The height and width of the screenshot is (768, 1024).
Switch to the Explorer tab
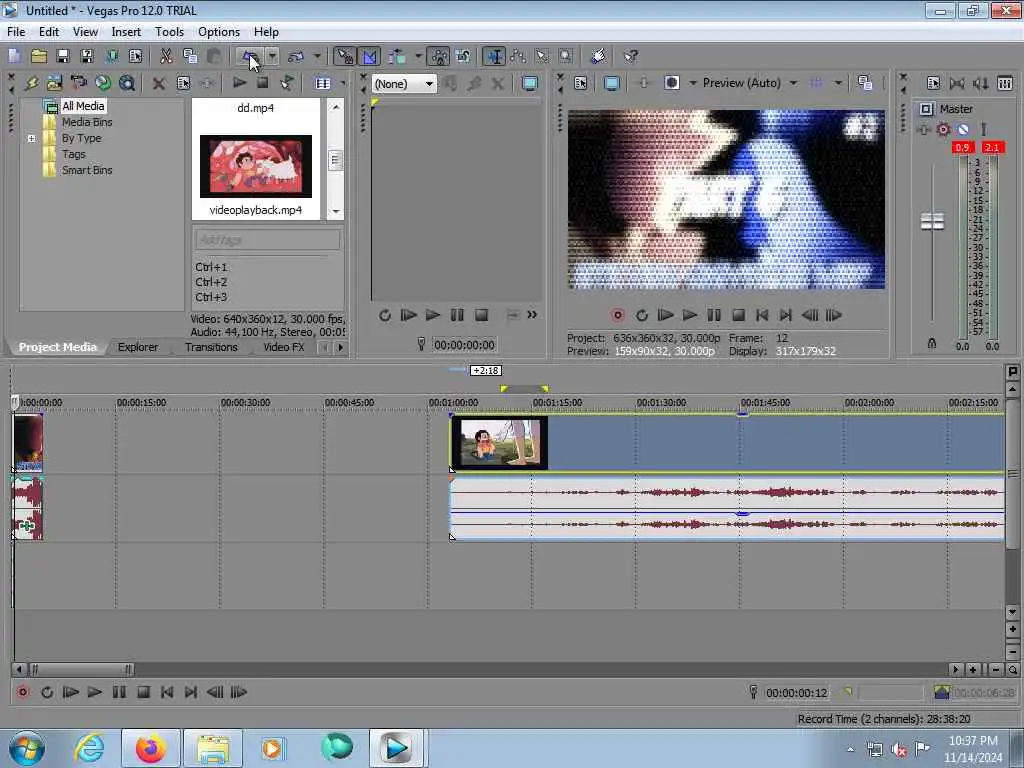point(138,347)
